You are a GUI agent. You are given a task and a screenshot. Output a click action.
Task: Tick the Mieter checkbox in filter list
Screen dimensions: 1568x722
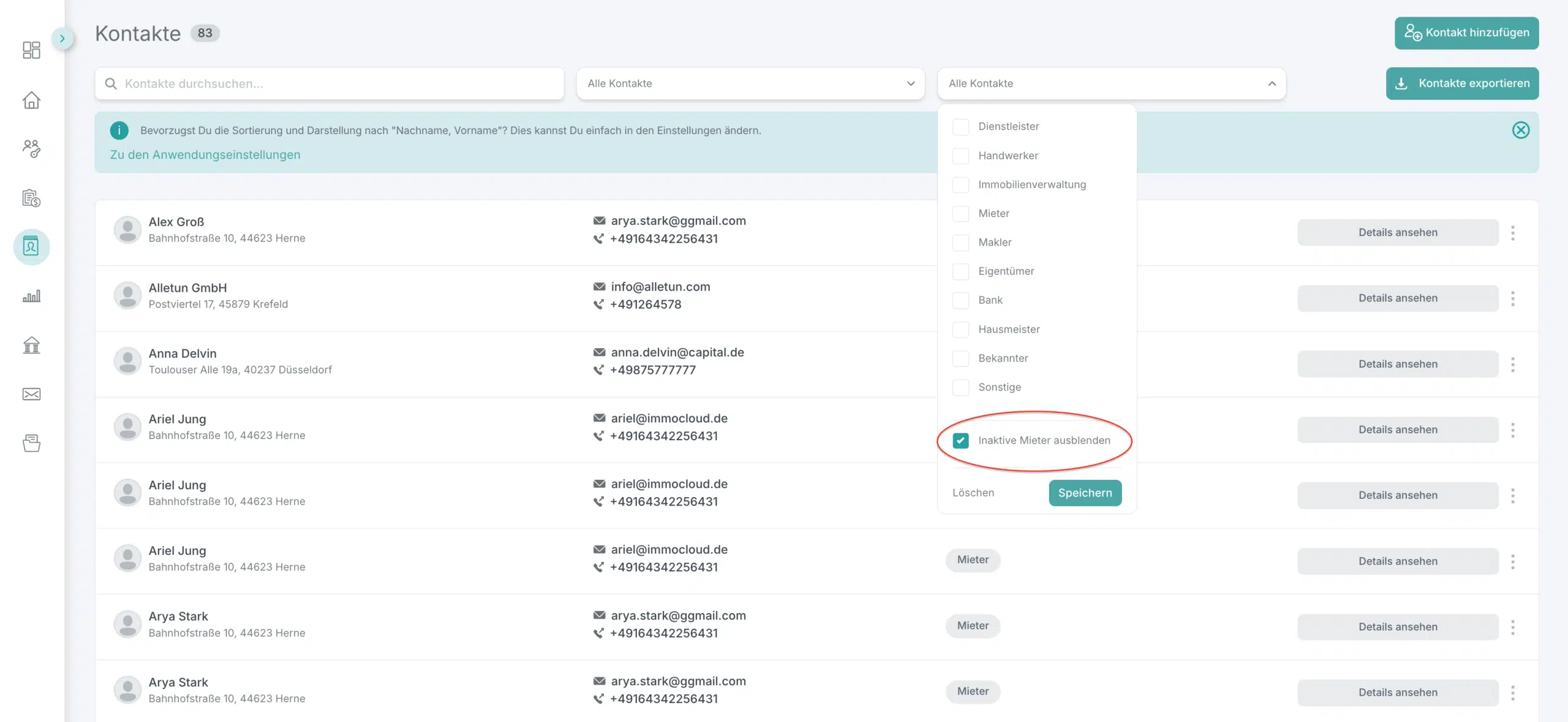(960, 213)
